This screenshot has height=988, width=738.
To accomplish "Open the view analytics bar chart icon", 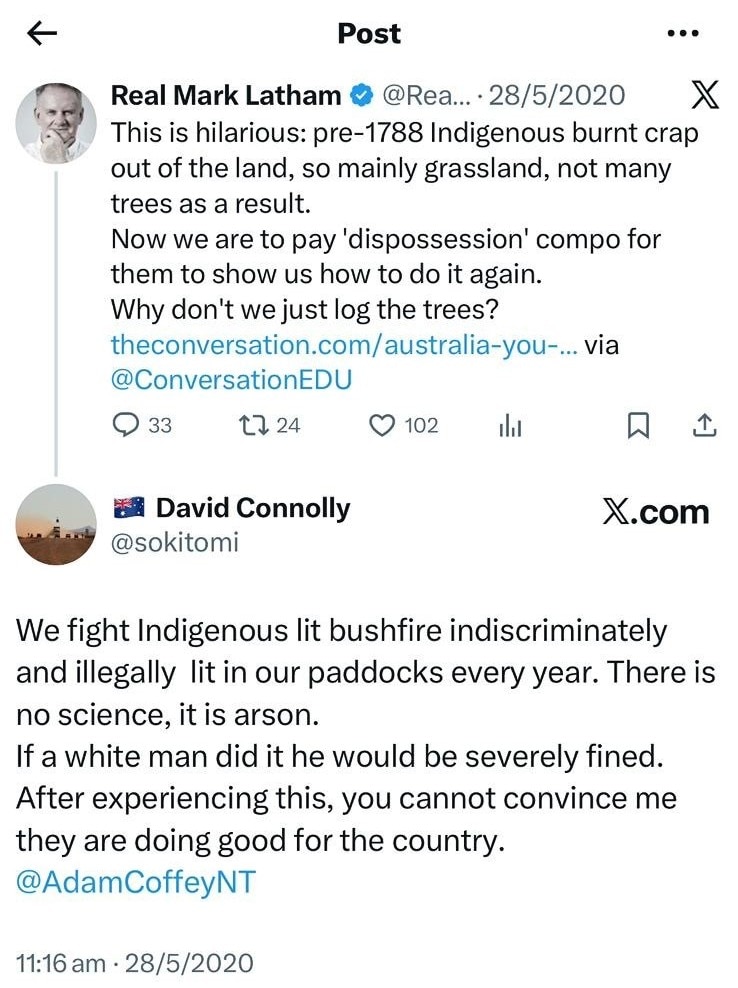I will coord(512,425).
